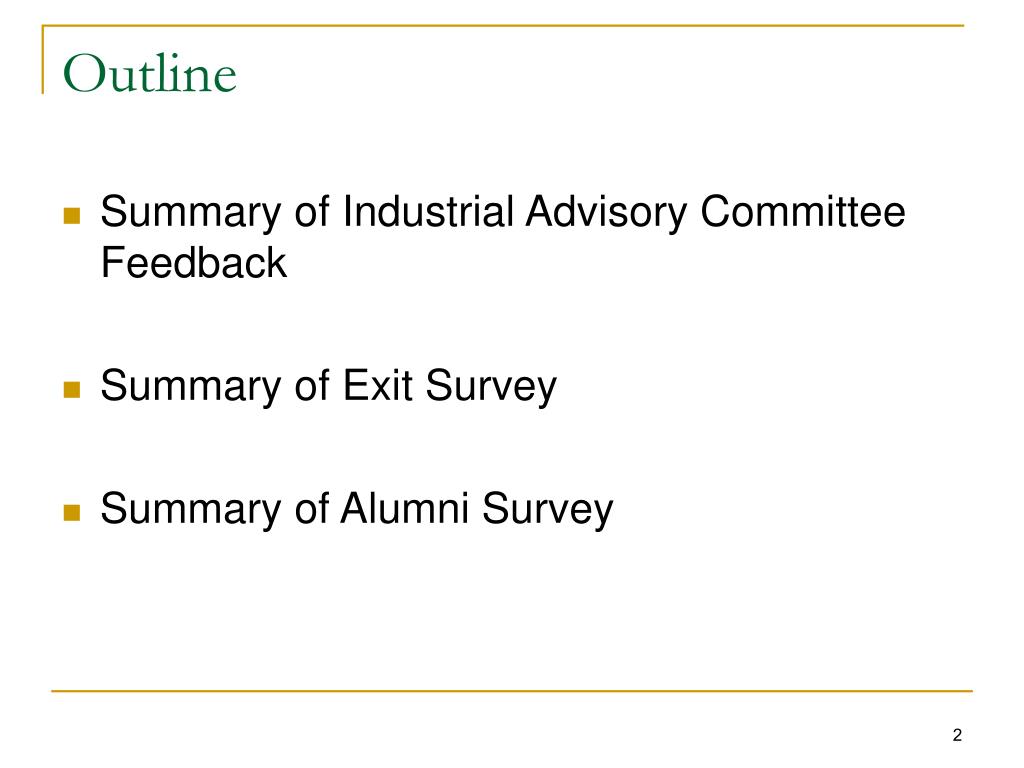
Task: Select the word Advisory in the first bullet
Action: 606,213
